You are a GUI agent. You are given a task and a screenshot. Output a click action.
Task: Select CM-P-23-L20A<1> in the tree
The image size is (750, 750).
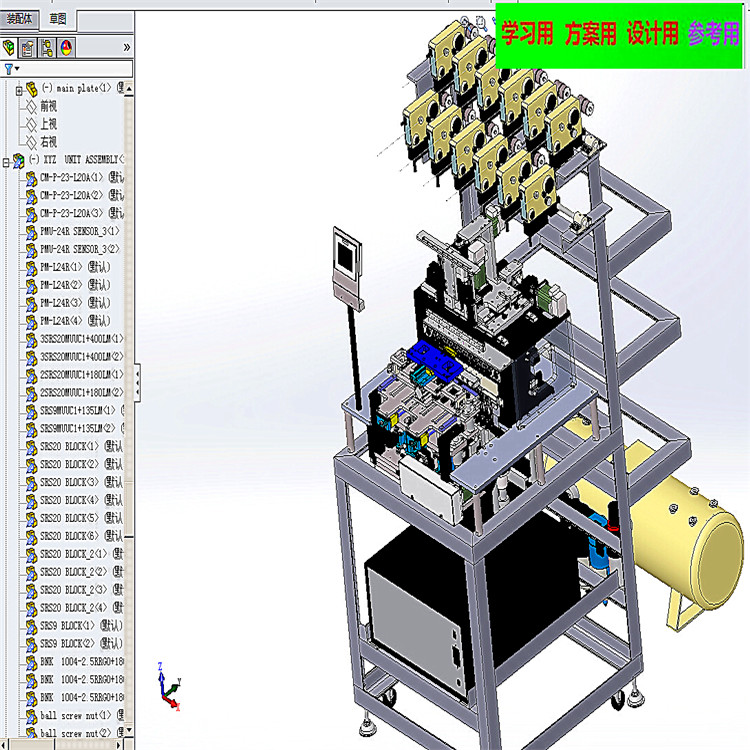(x=72, y=177)
